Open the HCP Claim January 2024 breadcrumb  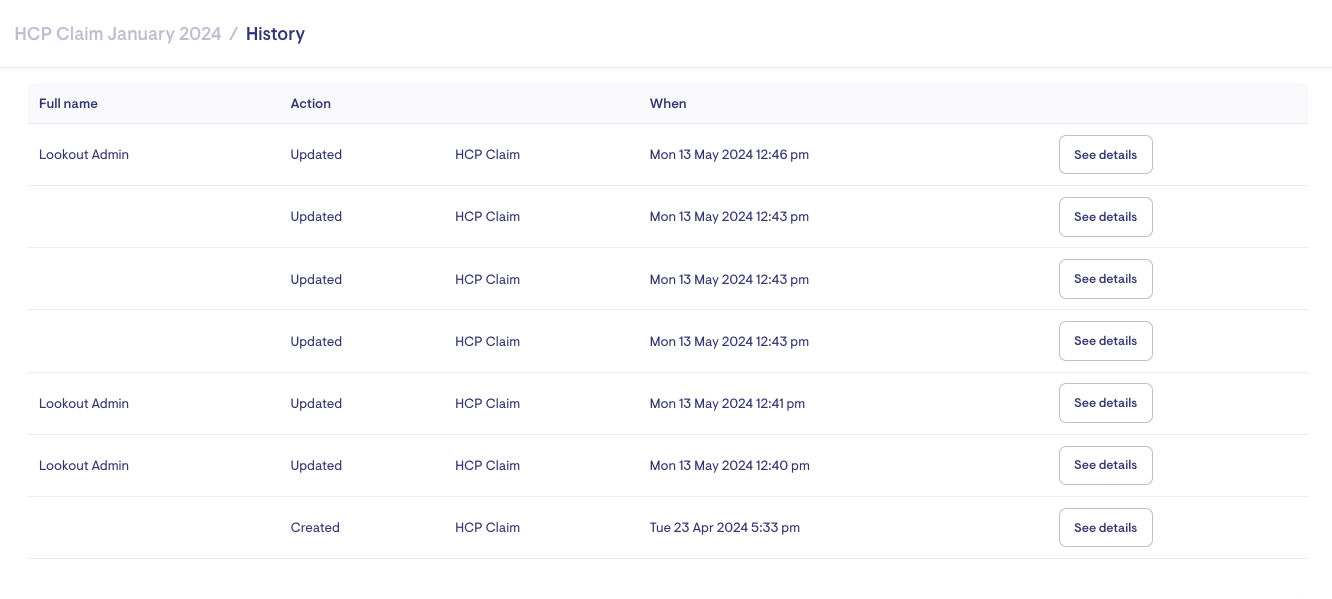tap(118, 34)
